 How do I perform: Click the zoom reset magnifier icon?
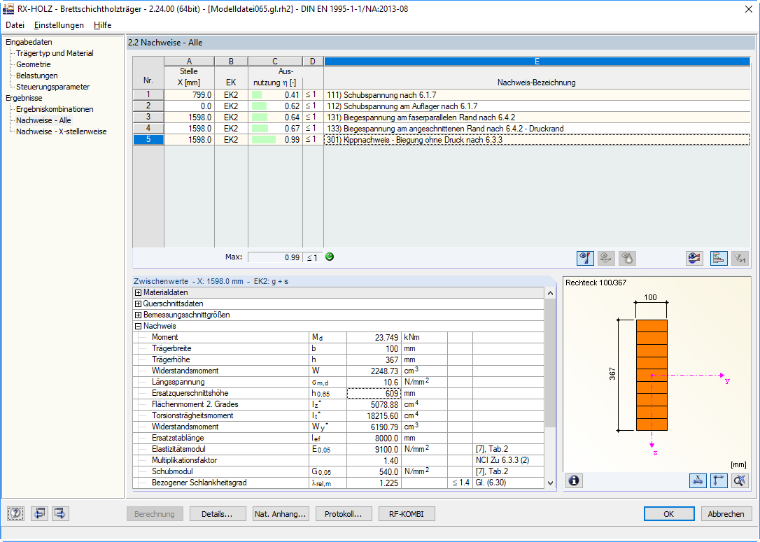point(740,480)
